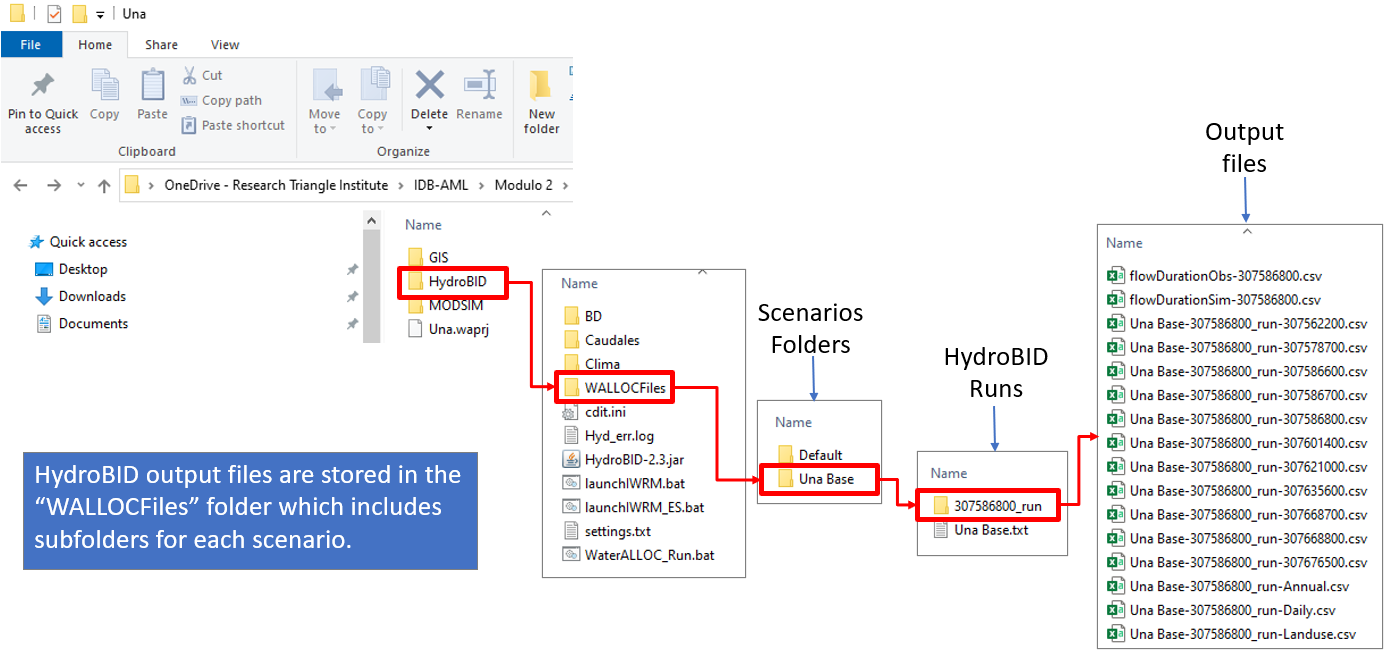Click the Cut scissors icon
Viewport: 1388px width, 653px height.
click(x=190, y=75)
